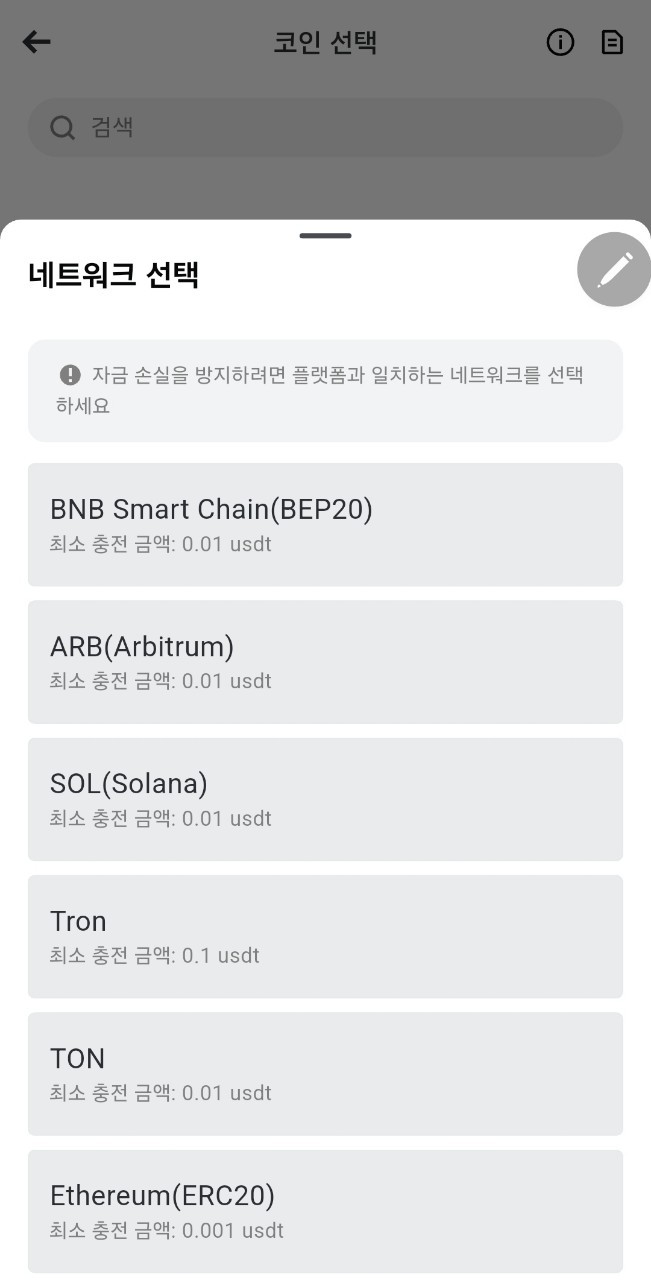Pick the Tron network entry
The image size is (651, 1280).
(325, 935)
